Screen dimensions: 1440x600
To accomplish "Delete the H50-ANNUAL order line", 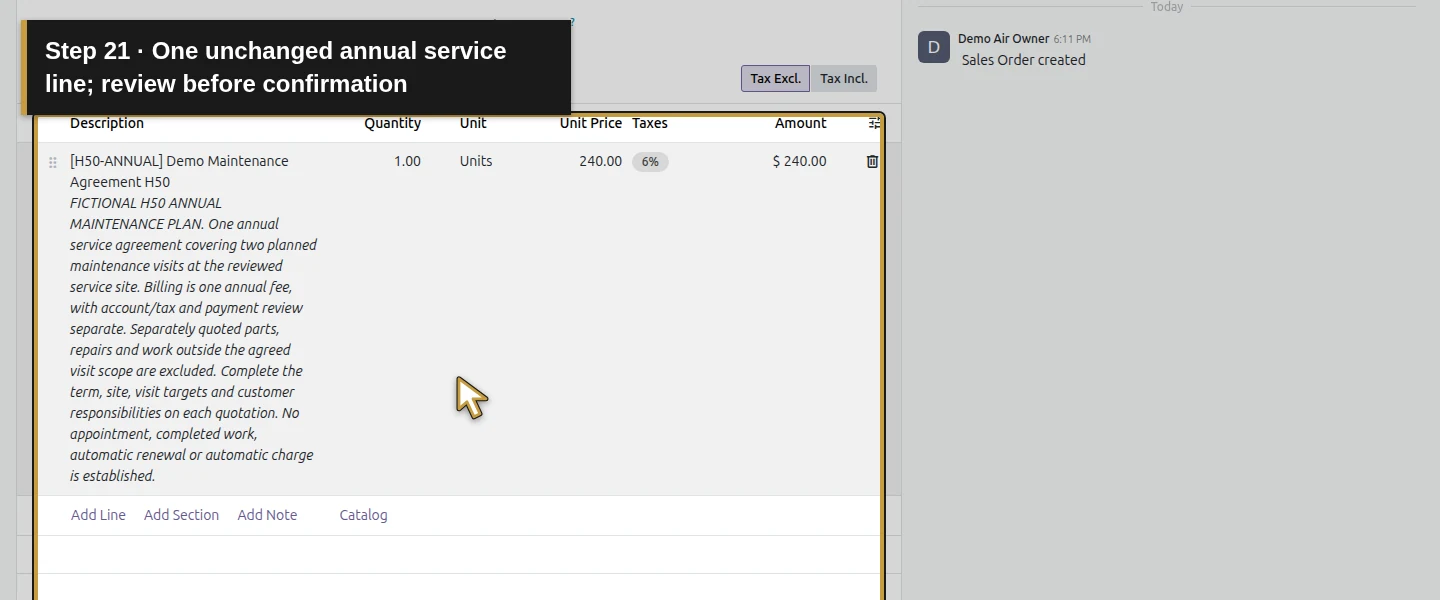I will point(872,161).
